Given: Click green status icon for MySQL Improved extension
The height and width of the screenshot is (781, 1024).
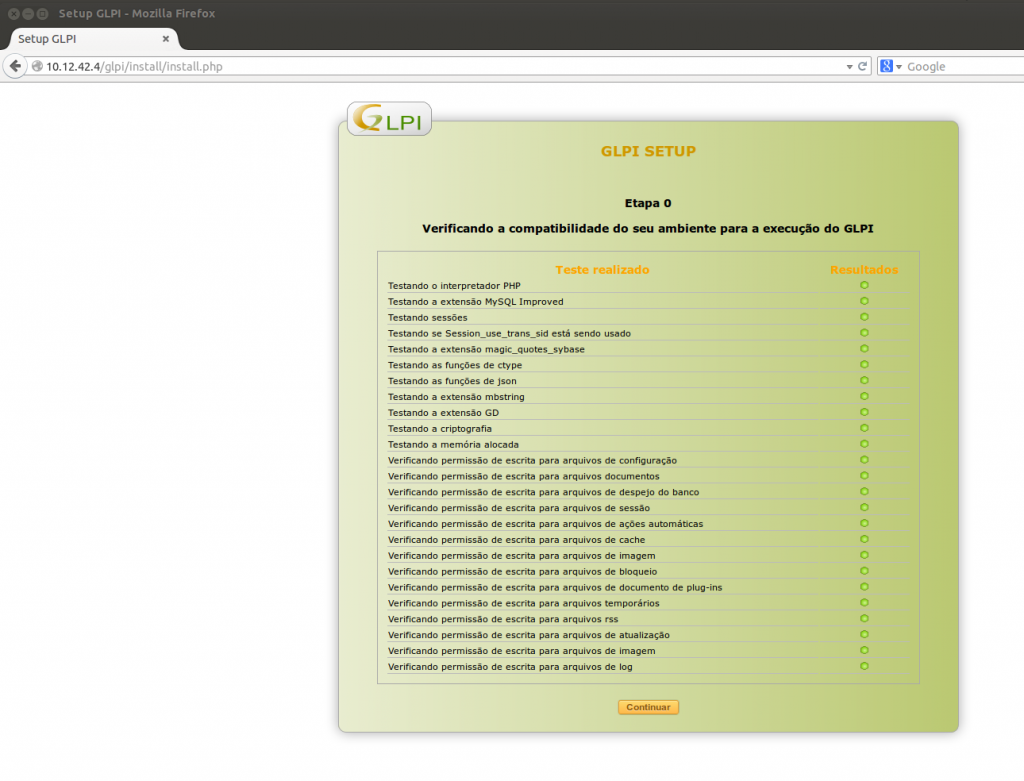Looking at the screenshot, I should pos(864,301).
